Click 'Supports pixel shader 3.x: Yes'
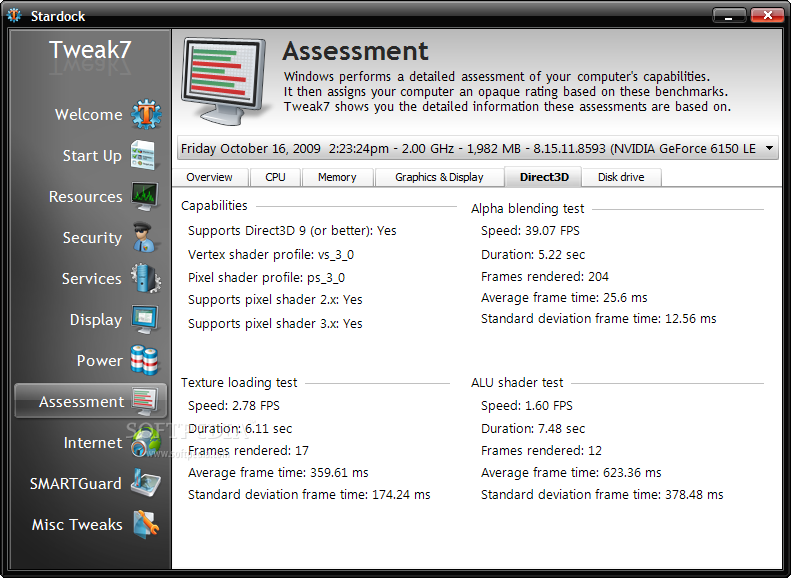Viewport: 791px width, 578px height. pyautogui.click(x=275, y=323)
